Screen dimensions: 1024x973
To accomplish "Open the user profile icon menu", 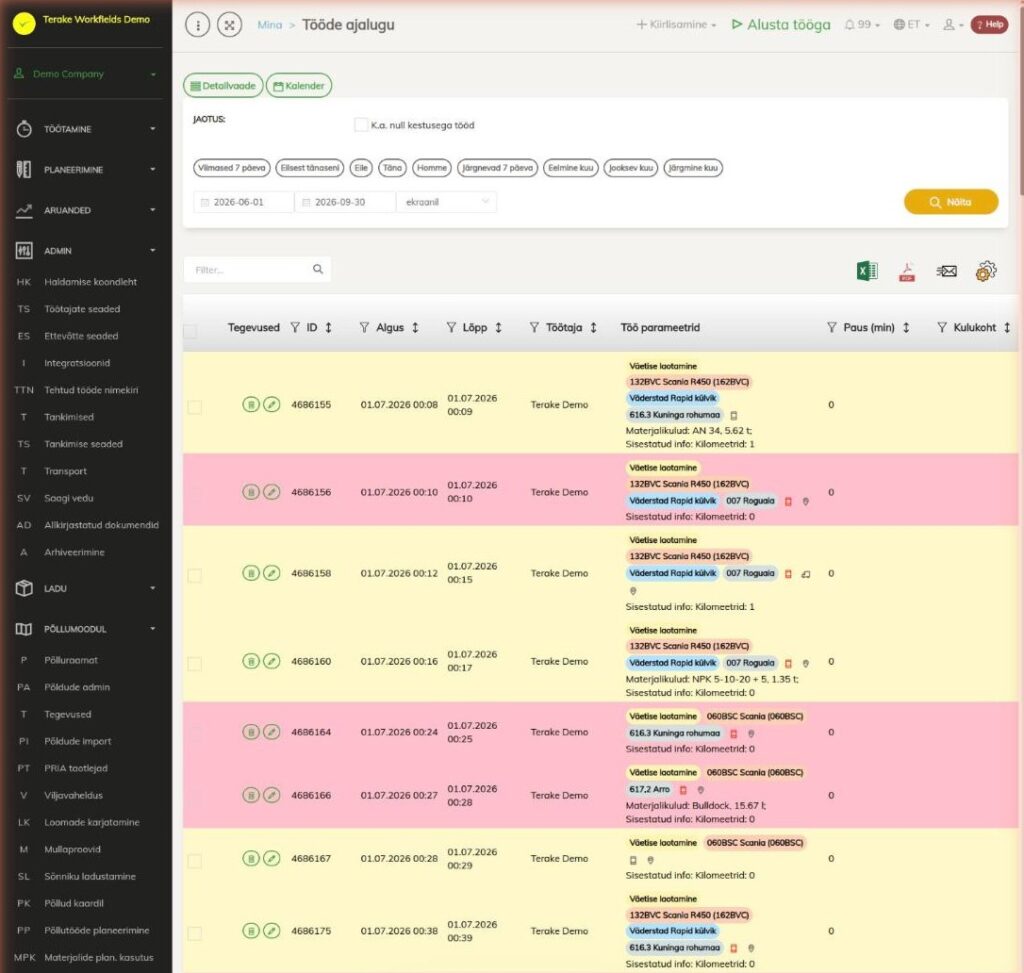I will coord(953,25).
